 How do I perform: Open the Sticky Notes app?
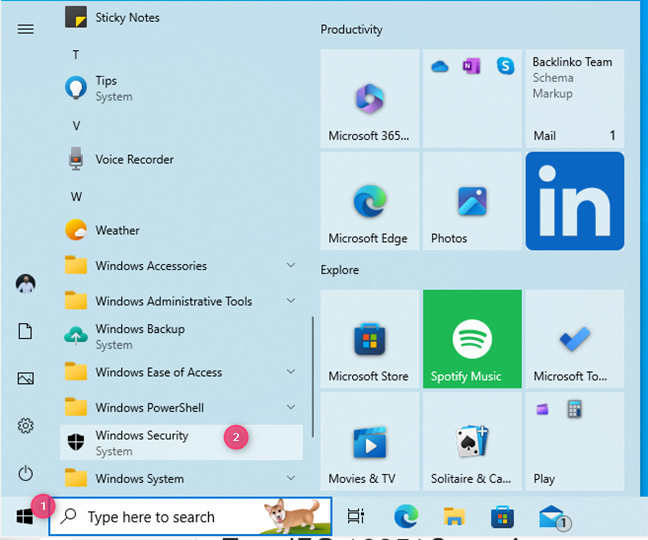[181, 17]
